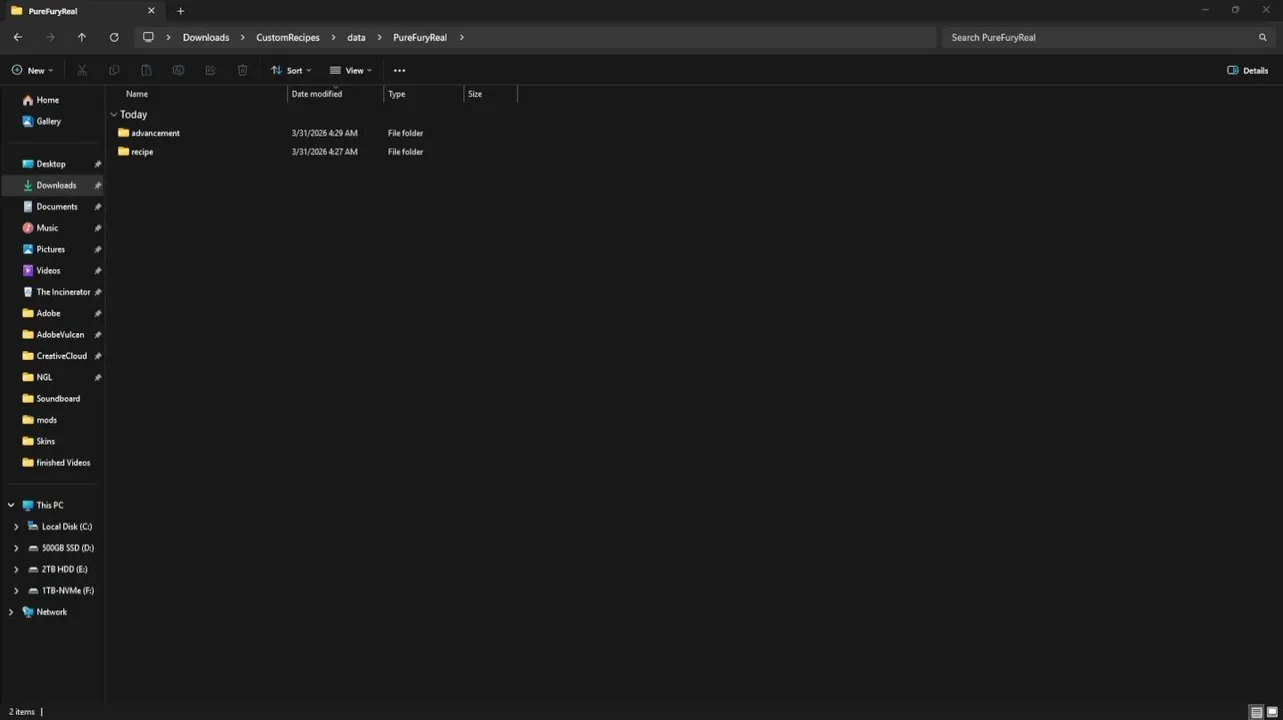Toggle the Details pane

(x=1248, y=70)
